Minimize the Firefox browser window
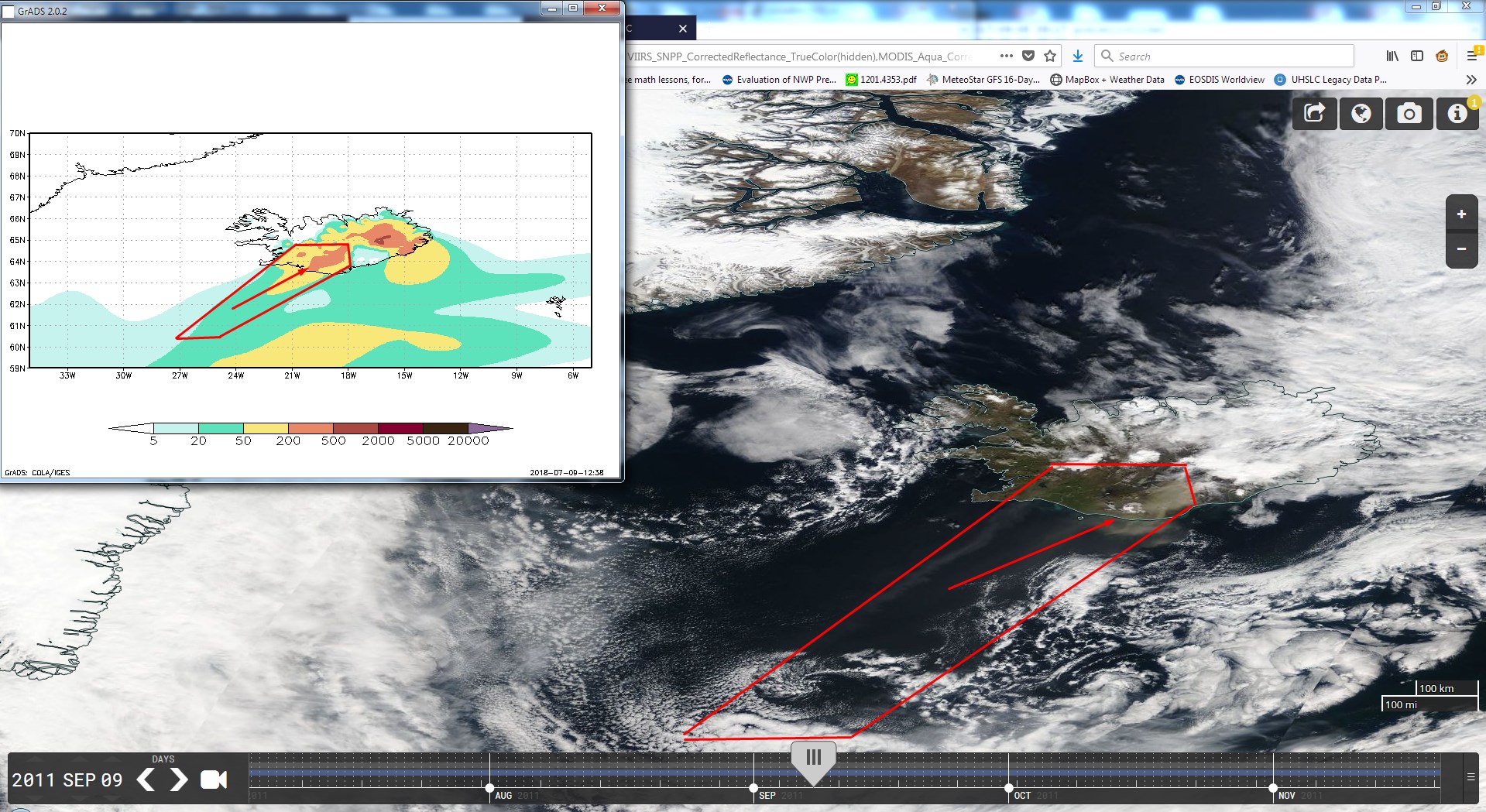This screenshot has width=1486, height=812. click(1416, 6)
